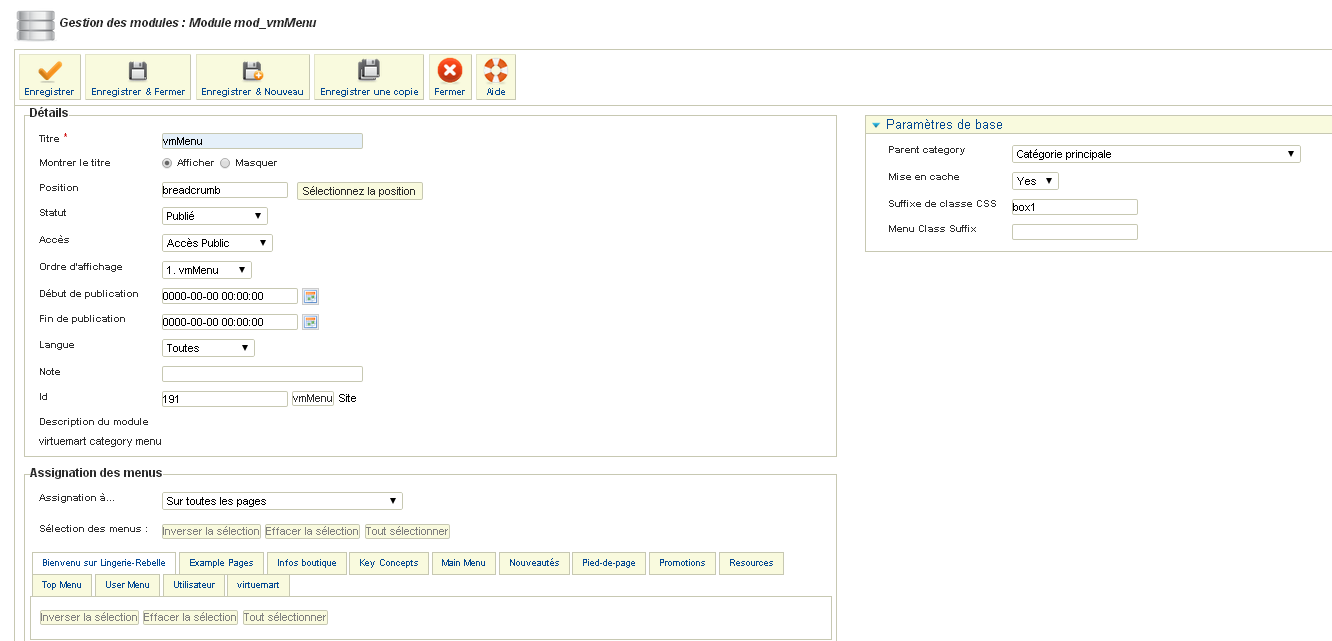Click Enregistrer & Nouveau icon

point(252,71)
